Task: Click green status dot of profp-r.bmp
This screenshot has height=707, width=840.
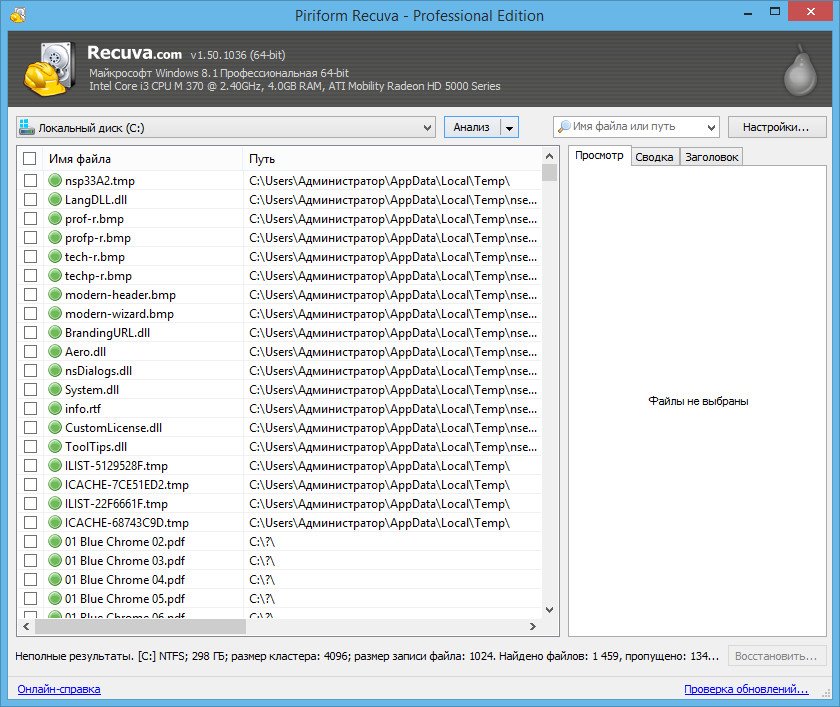Action: pyautogui.click(x=55, y=237)
